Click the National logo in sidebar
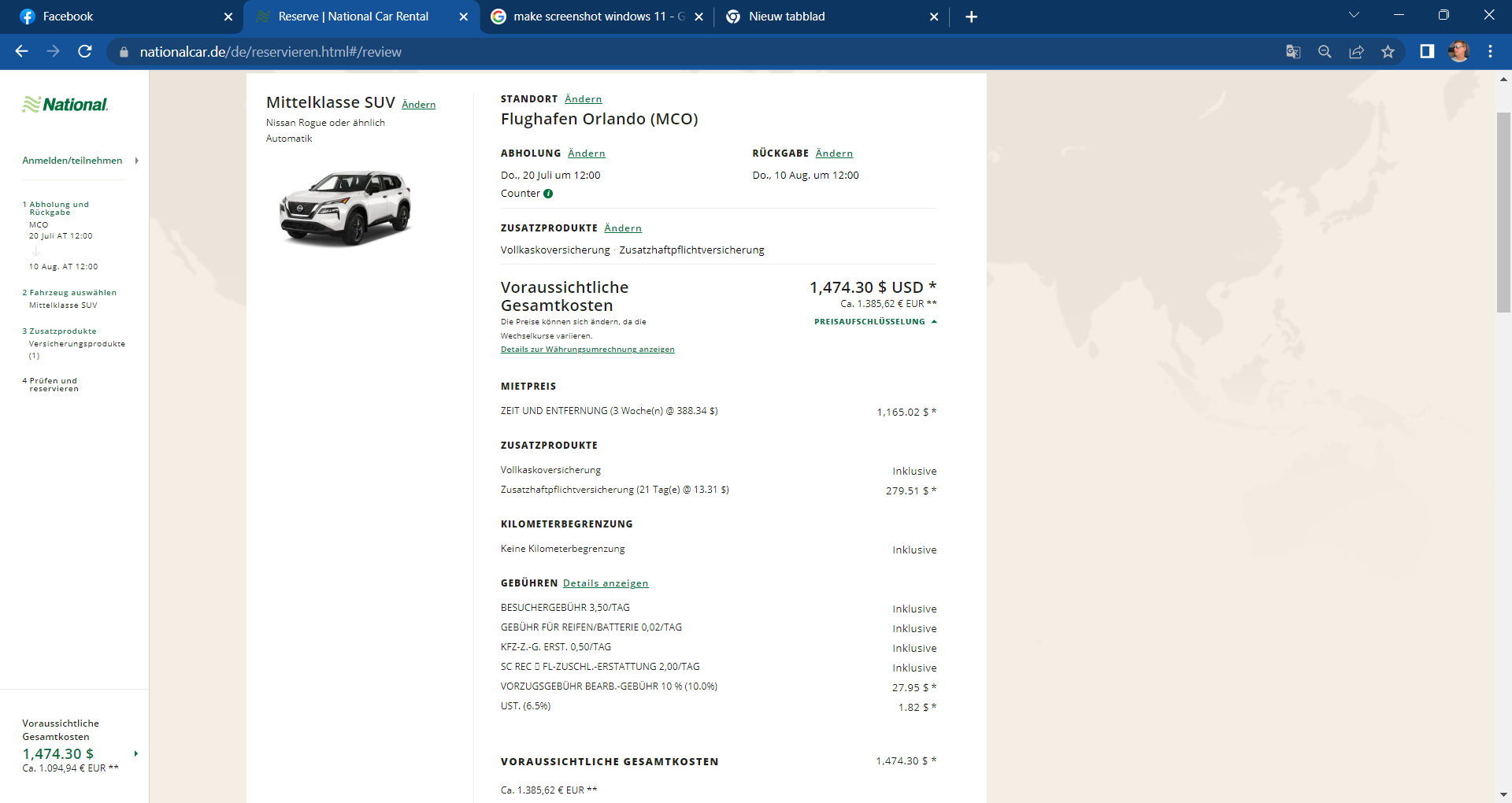 pyautogui.click(x=65, y=105)
